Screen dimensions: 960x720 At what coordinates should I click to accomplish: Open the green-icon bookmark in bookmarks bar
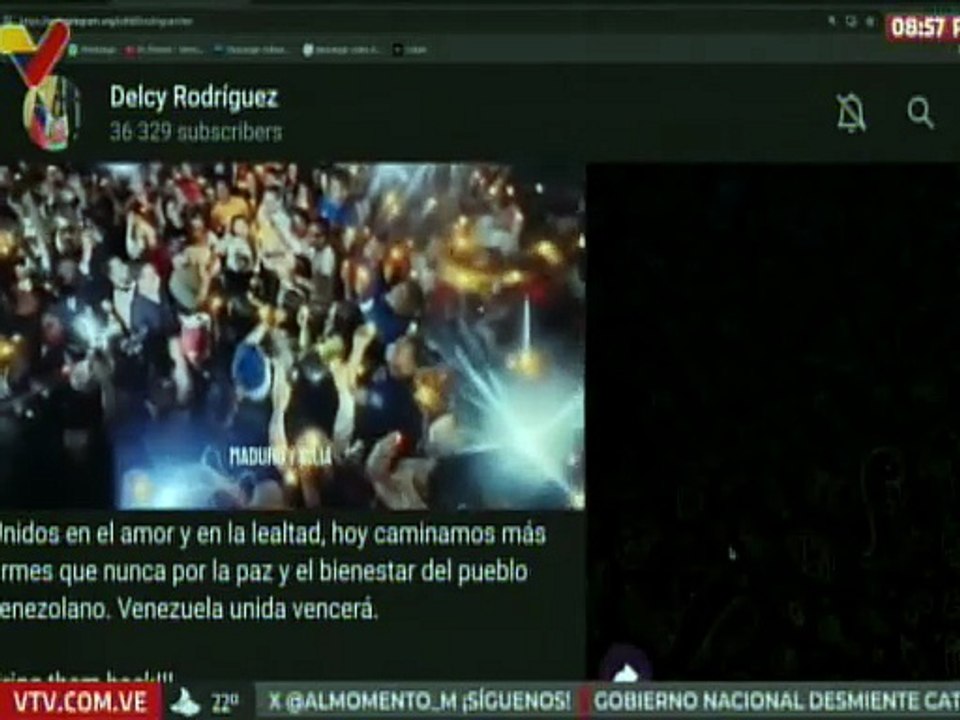click(x=92, y=50)
